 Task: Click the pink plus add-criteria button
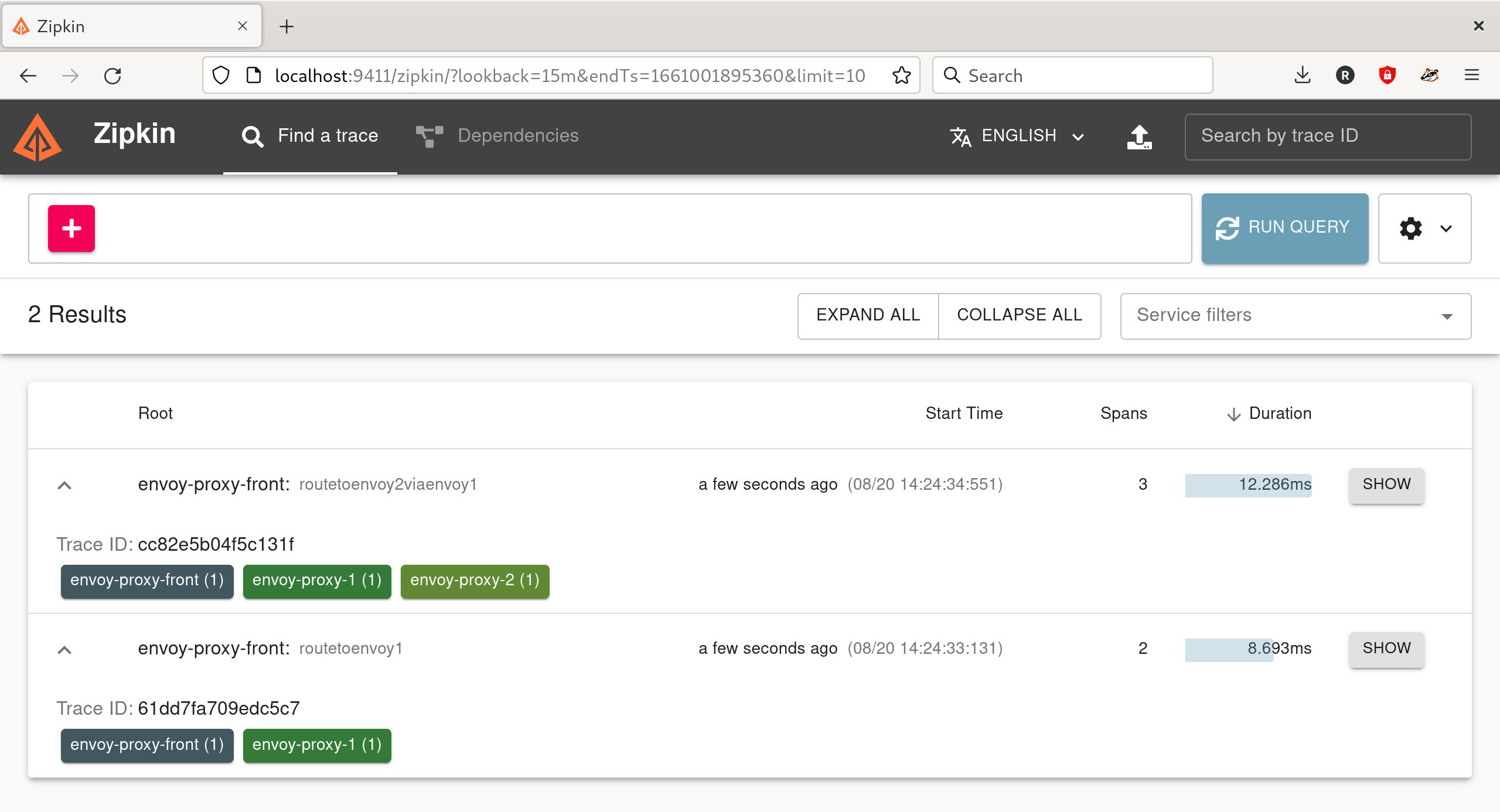click(x=71, y=228)
